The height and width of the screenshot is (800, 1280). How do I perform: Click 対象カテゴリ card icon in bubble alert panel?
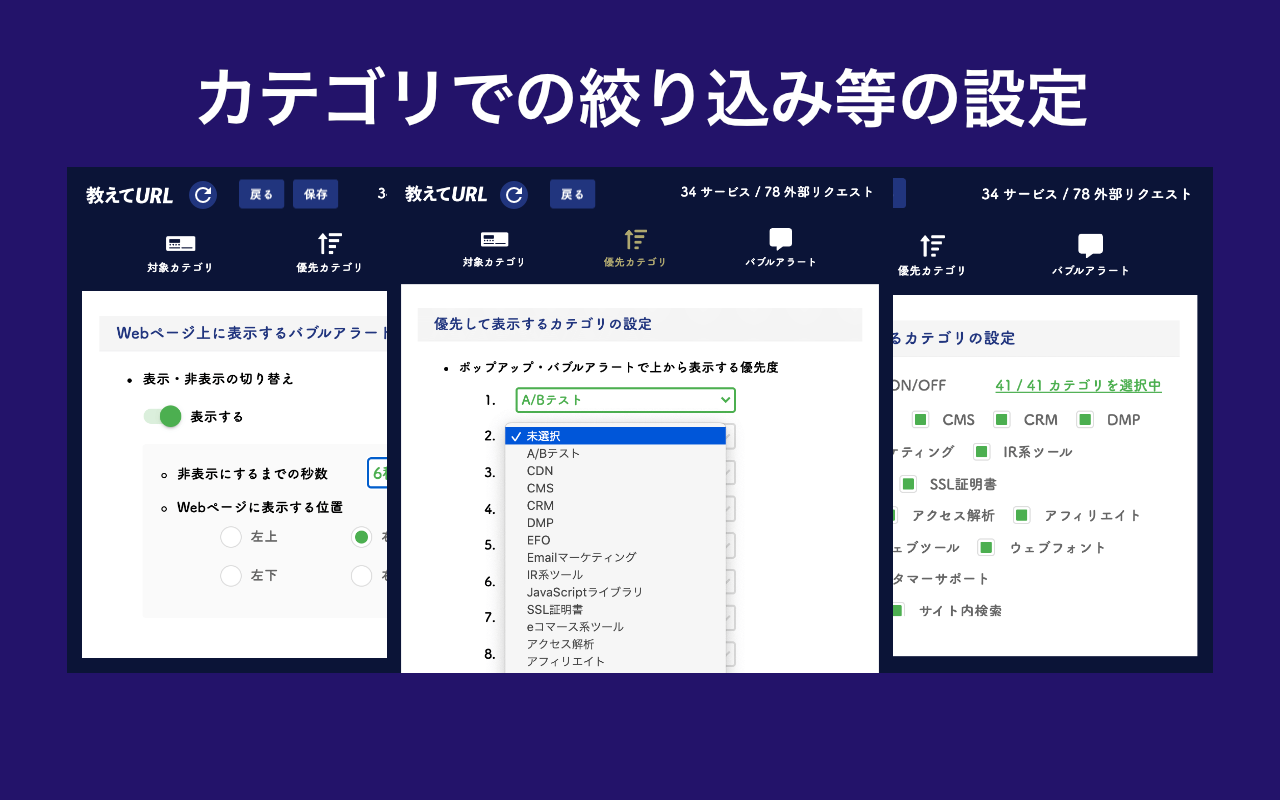coord(180,243)
